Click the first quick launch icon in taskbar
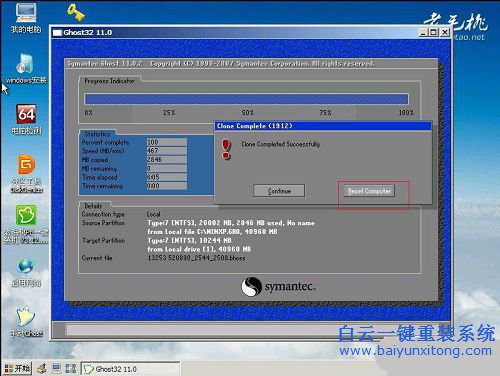The height and width of the screenshot is (376, 500). [x=42, y=369]
